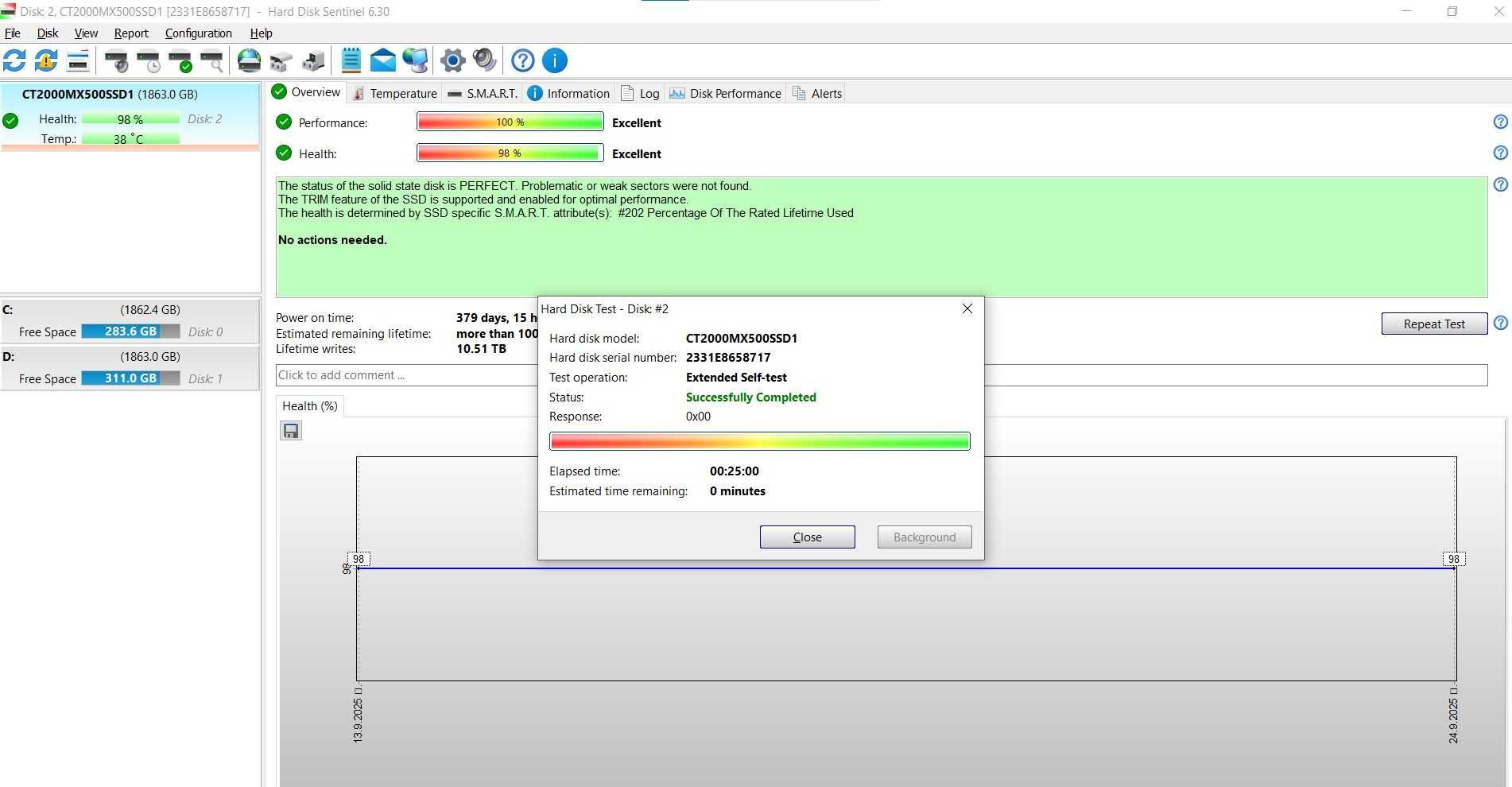Click the No actions needed text
Image resolution: width=1512 pixels, height=787 pixels.
[x=332, y=240]
